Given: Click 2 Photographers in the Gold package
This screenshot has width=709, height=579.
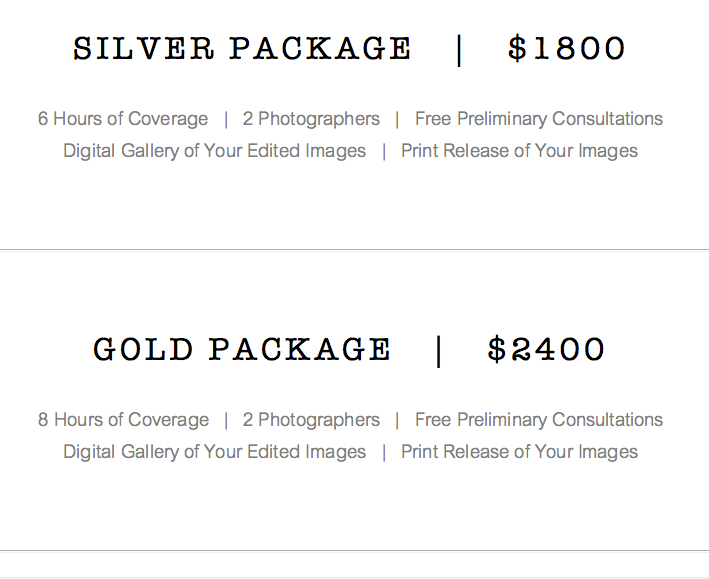Looking at the screenshot, I should click(311, 420).
